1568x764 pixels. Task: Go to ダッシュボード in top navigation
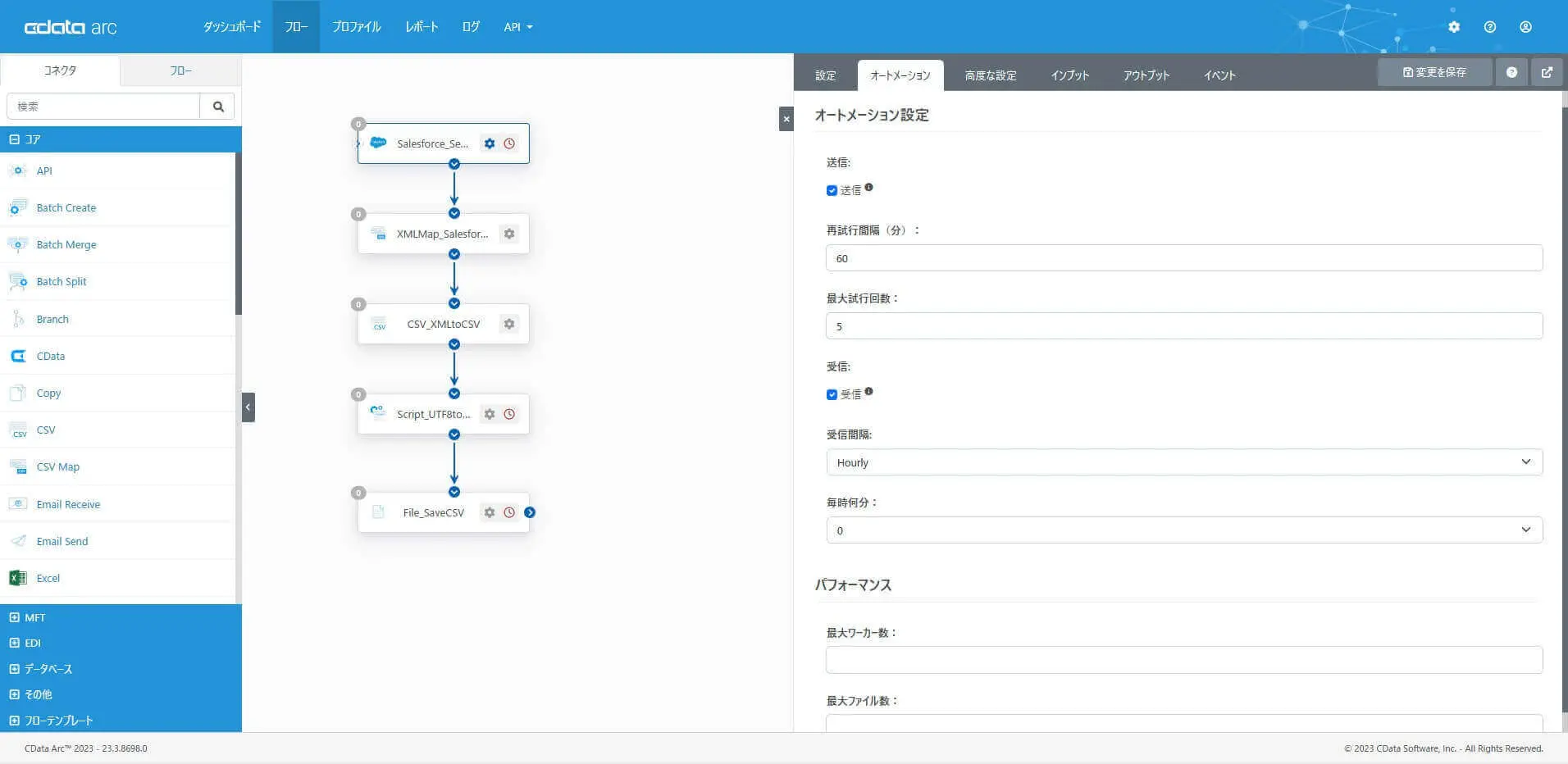click(x=232, y=27)
